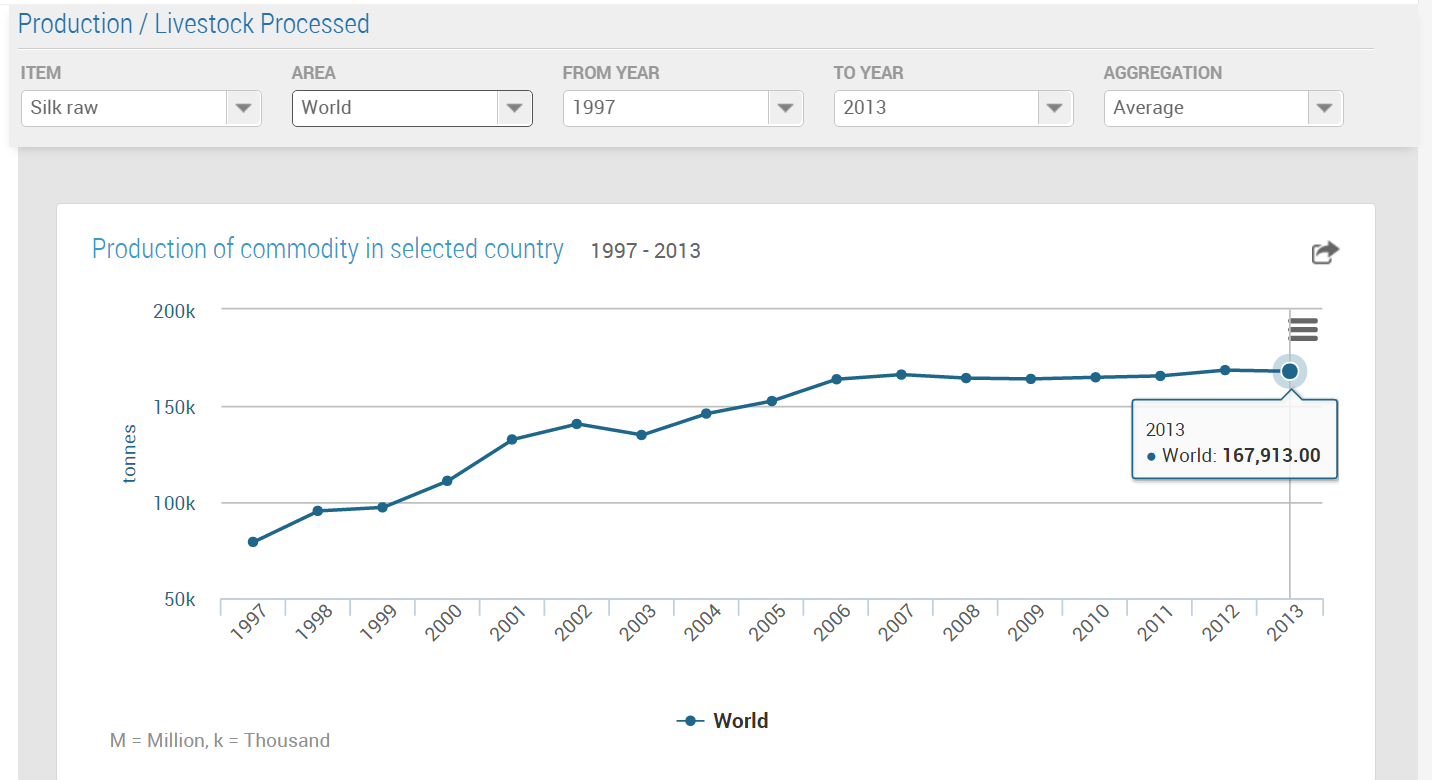
Task: Click the Production / Livestock Processed heading
Action: pyautogui.click(x=193, y=23)
